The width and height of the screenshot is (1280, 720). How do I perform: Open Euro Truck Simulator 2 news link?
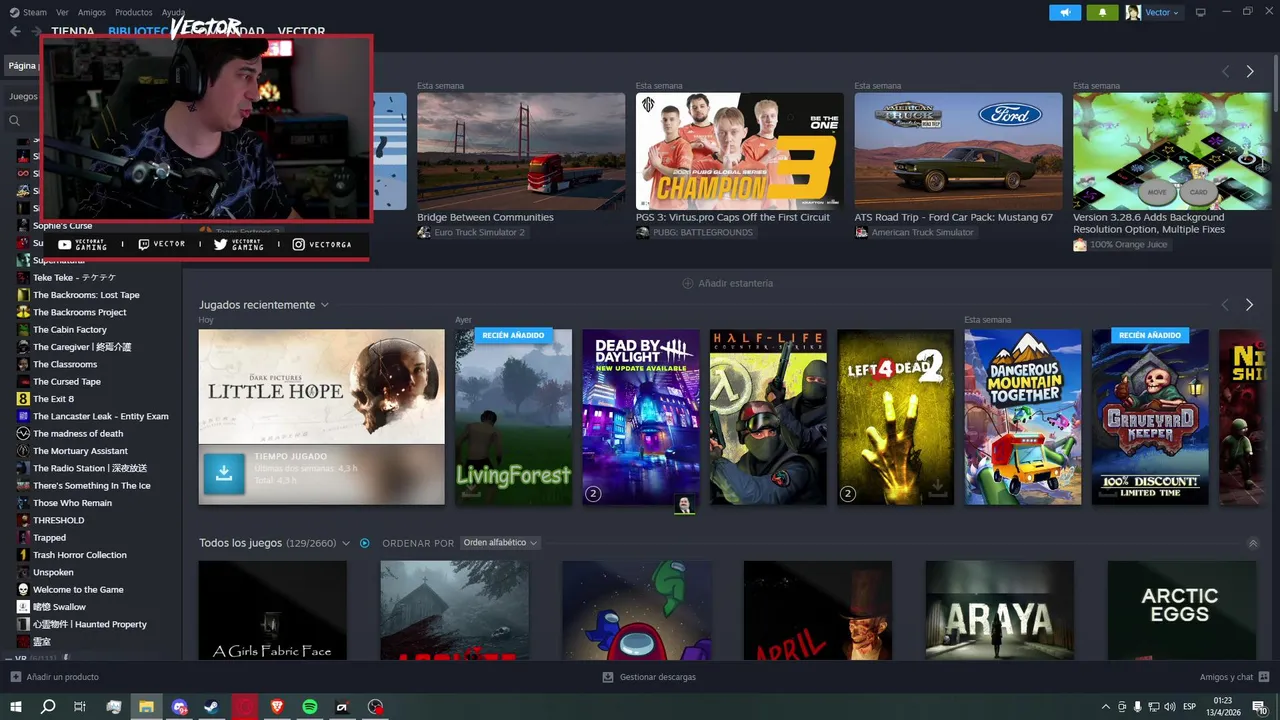click(479, 232)
